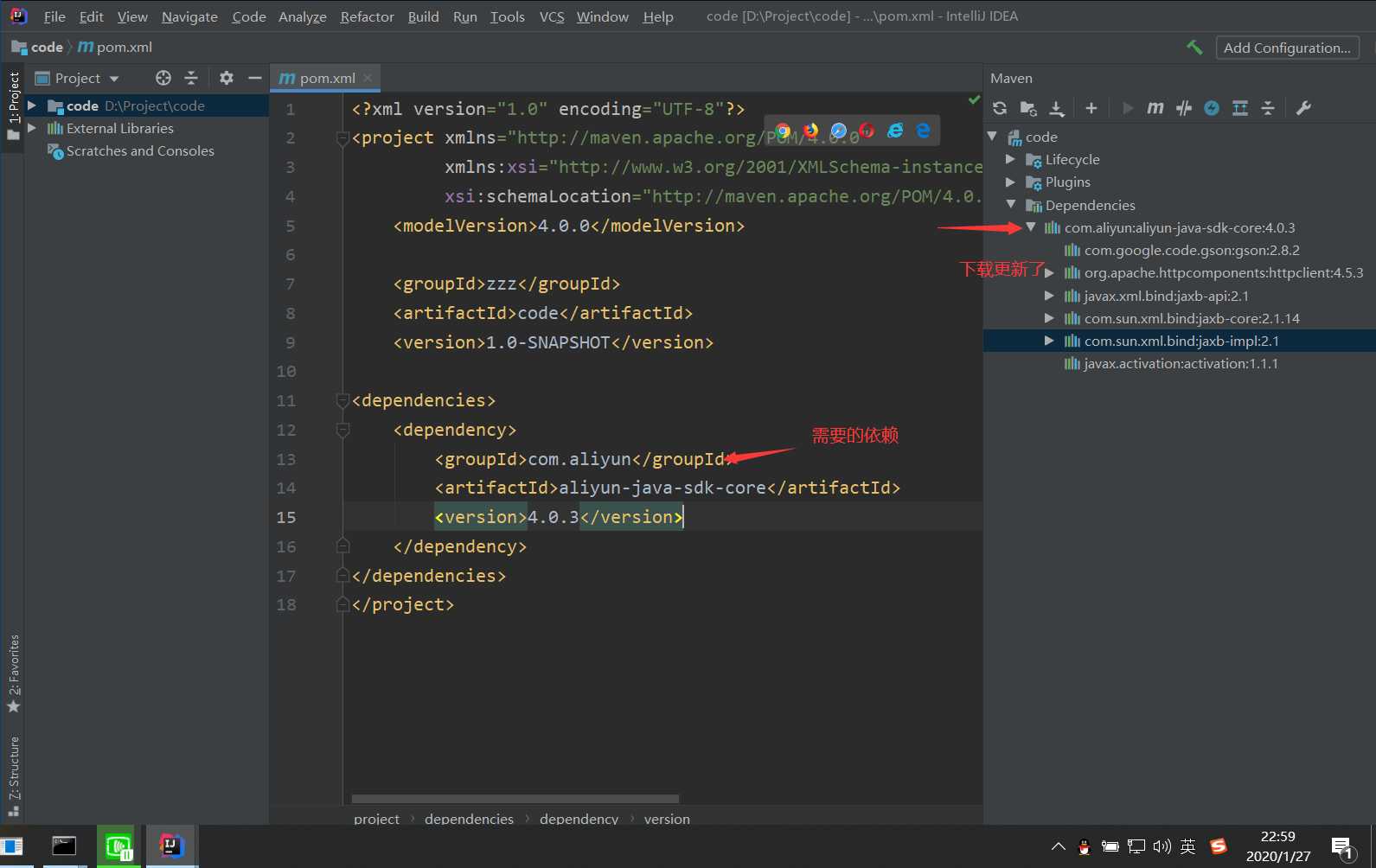Click the Build project hammer icon
Image resolution: width=1376 pixels, height=868 pixels.
[x=1194, y=48]
